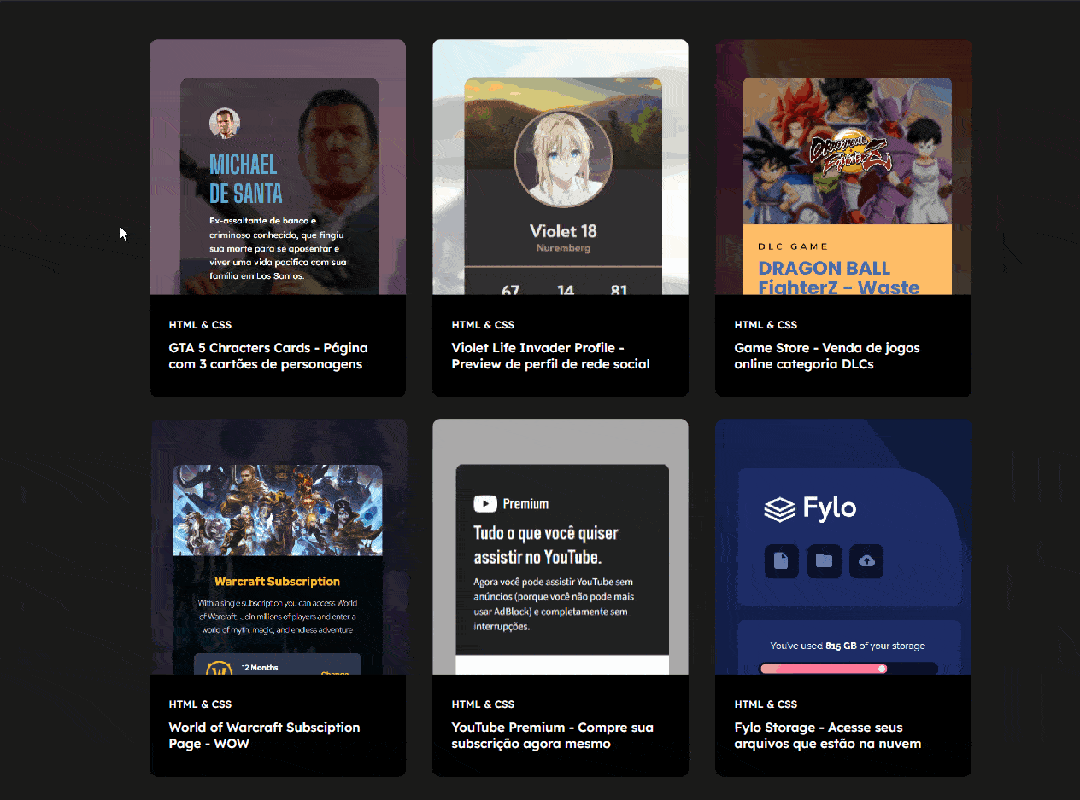The image size is (1080, 800).
Task: Click HTML & CSS tag on Violet card
Action: (x=483, y=325)
